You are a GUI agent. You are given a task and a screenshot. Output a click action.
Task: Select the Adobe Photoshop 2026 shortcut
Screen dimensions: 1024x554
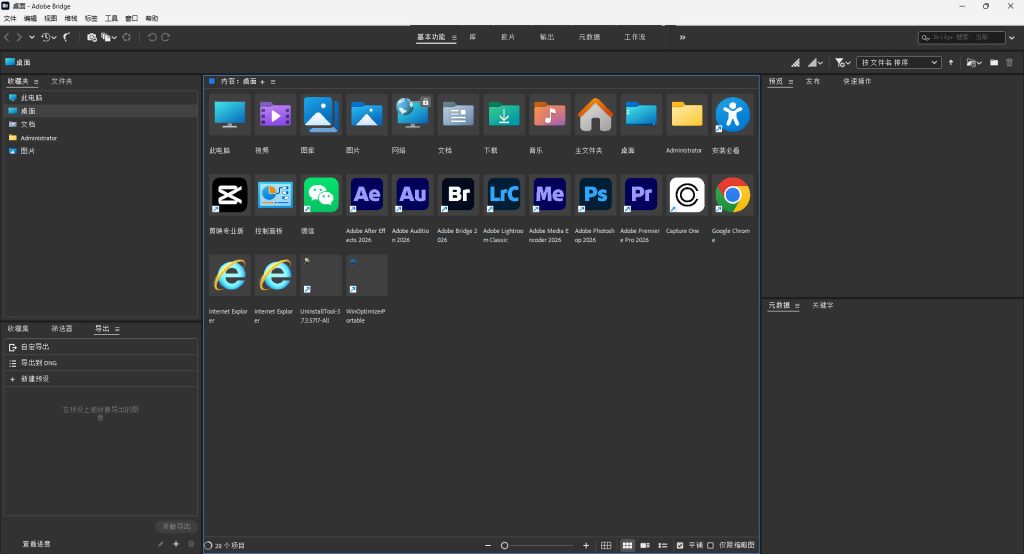click(x=596, y=195)
